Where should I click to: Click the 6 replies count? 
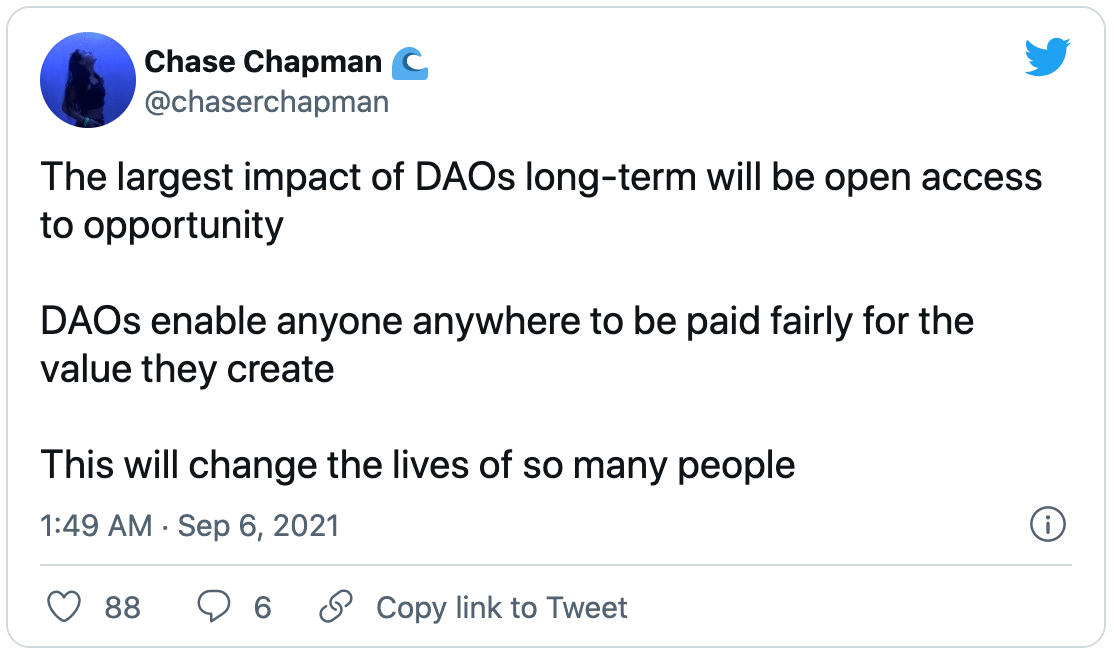(262, 607)
